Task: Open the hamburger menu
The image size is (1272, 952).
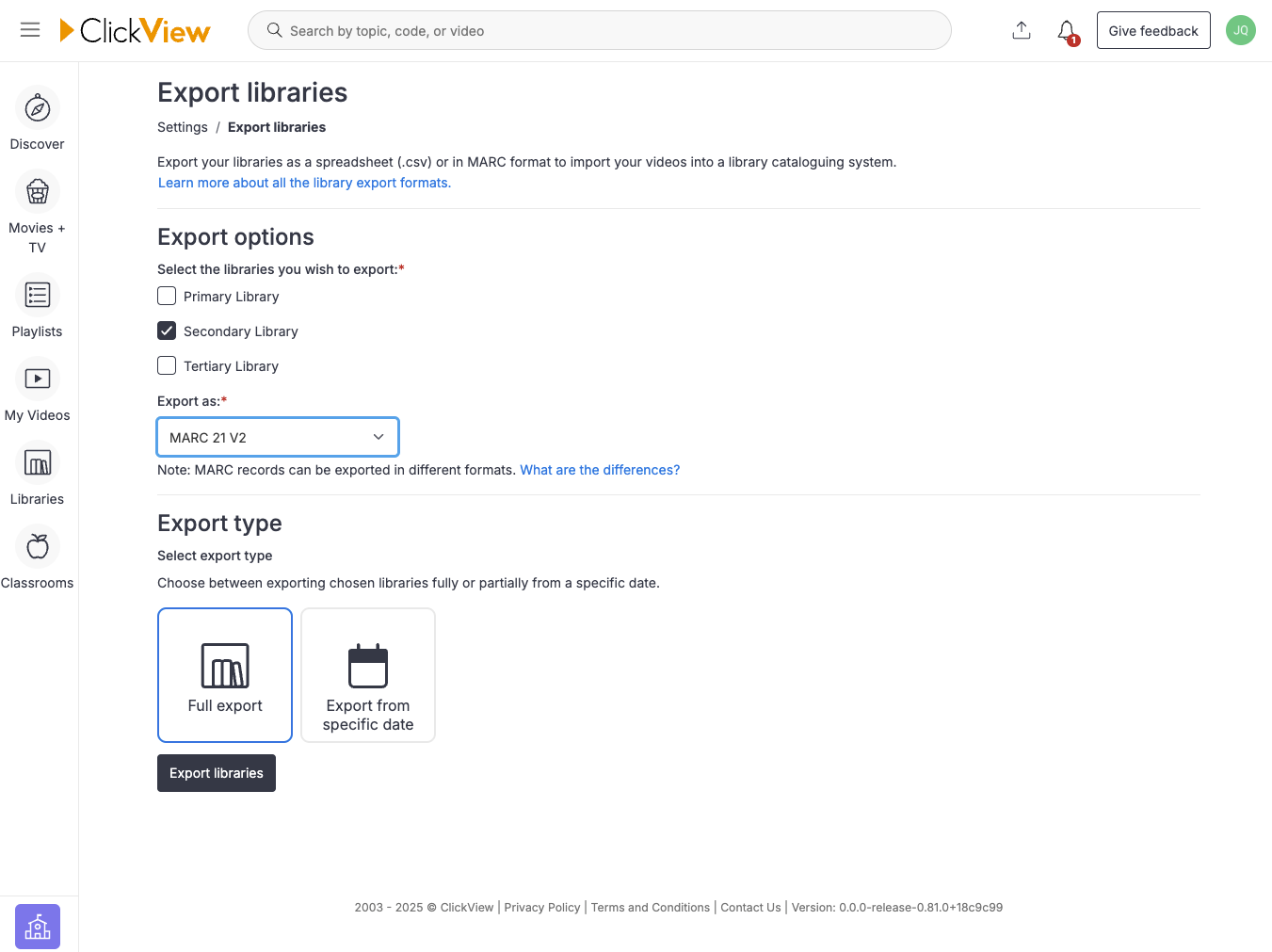Action: tap(29, 29)
